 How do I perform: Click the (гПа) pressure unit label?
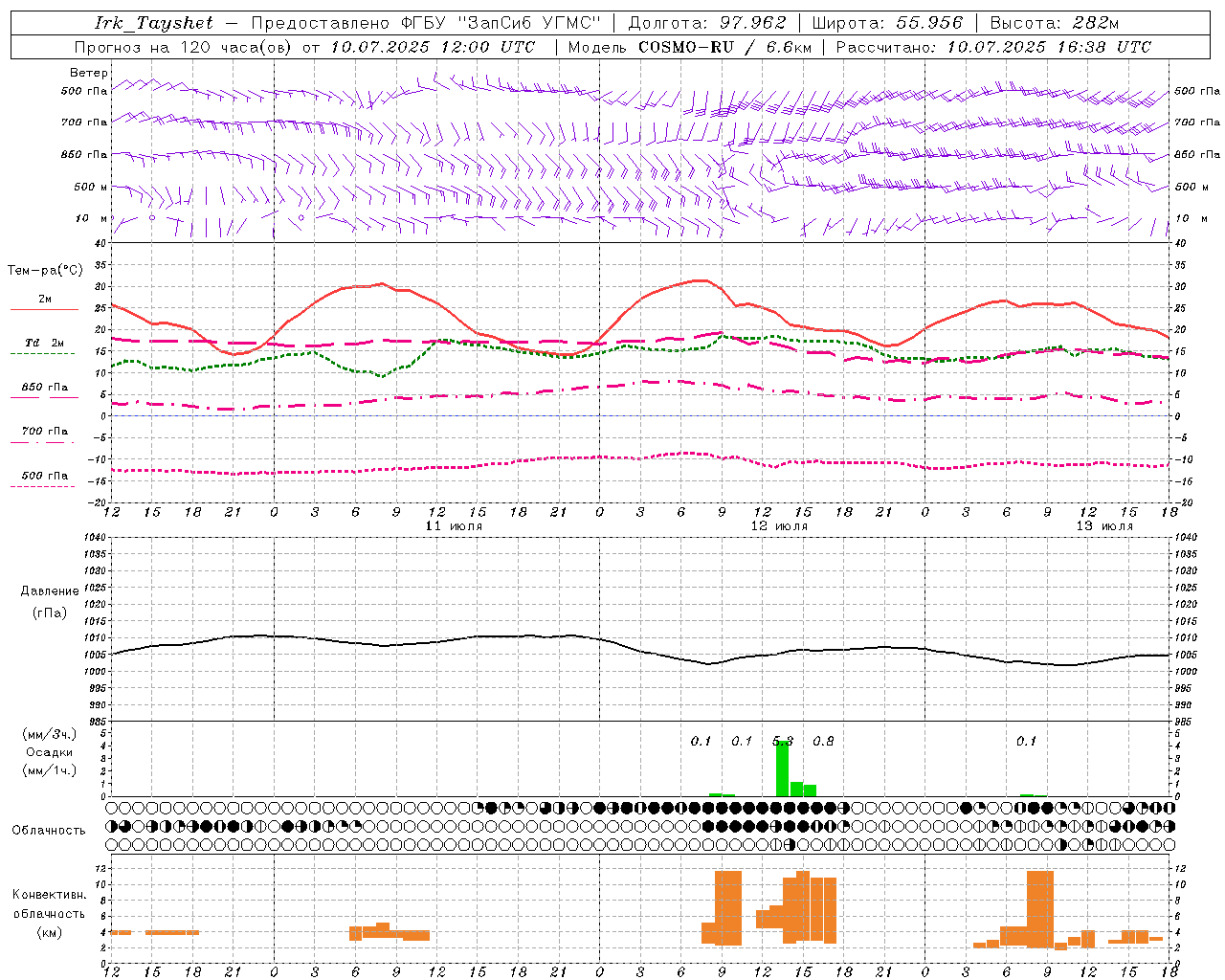point(49,613)
